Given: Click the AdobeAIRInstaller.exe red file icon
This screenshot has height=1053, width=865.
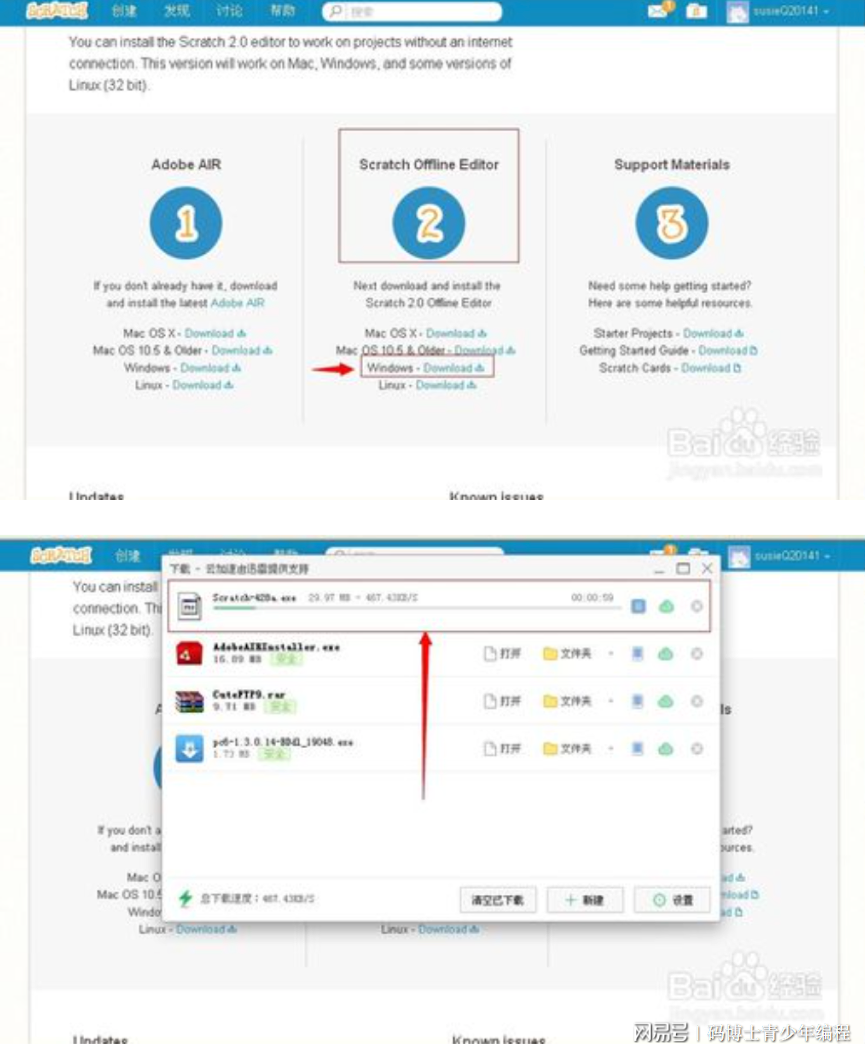Looking at the screenshot, I should click(189, 653).
